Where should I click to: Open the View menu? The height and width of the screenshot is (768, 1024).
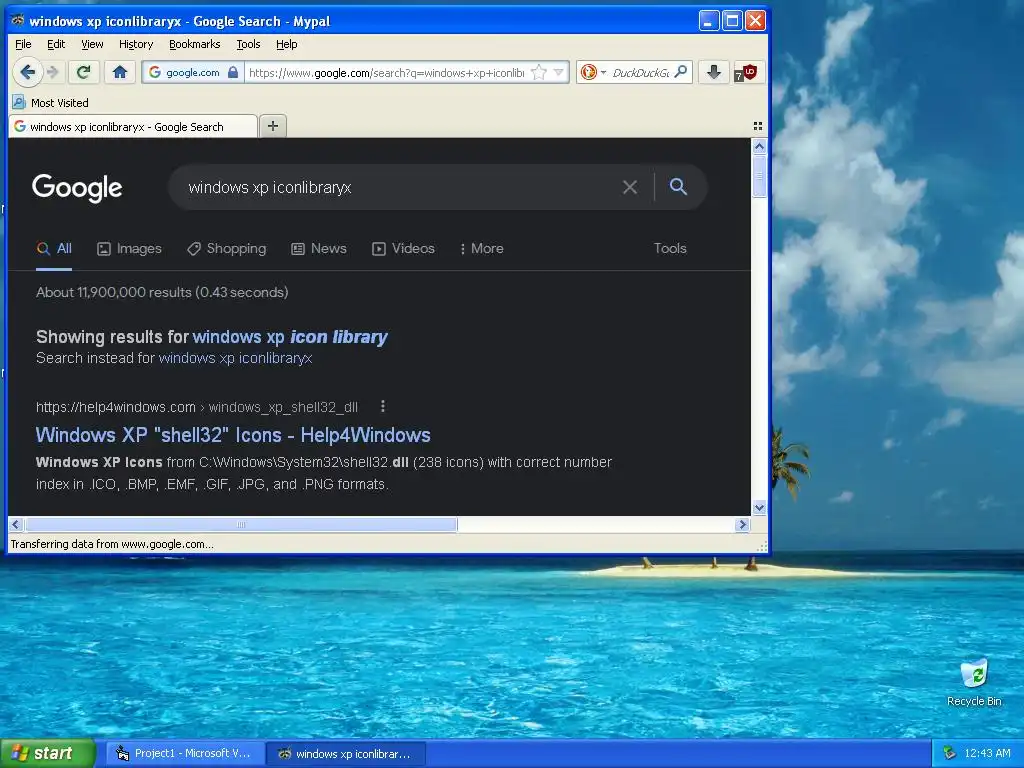click(x=92, y=44)
